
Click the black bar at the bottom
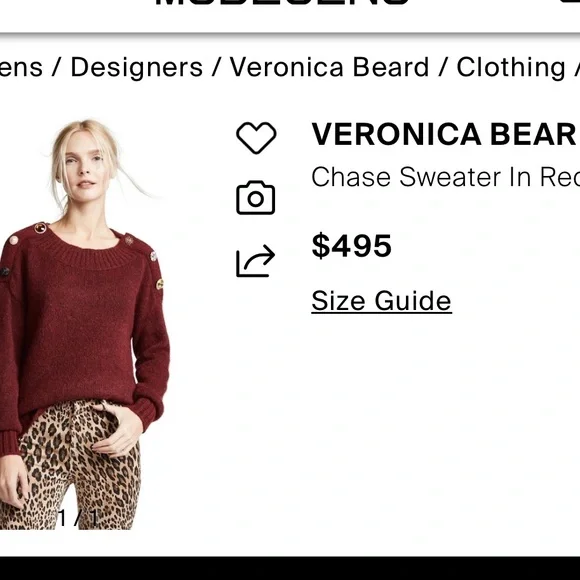coord(290,568)
